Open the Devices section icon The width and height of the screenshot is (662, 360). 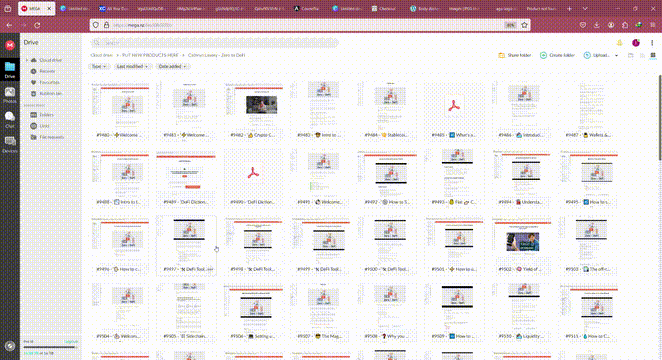click(10, 144)
